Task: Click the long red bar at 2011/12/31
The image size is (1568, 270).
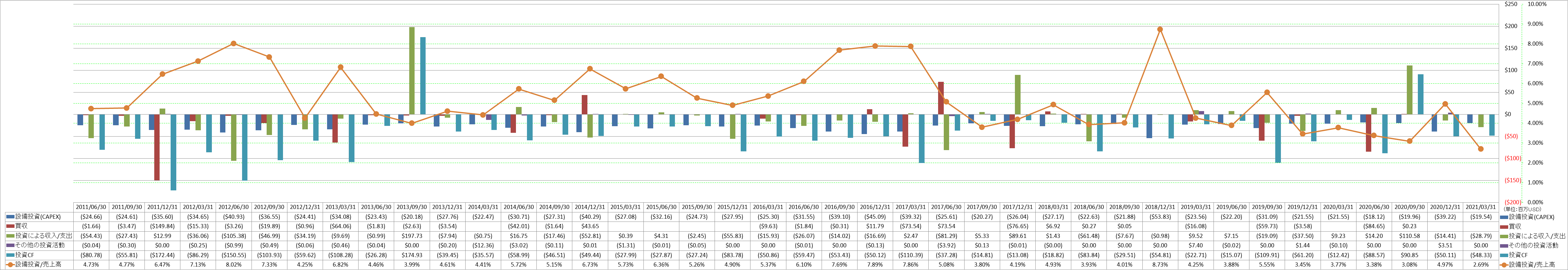Action: tap(157, 147)
